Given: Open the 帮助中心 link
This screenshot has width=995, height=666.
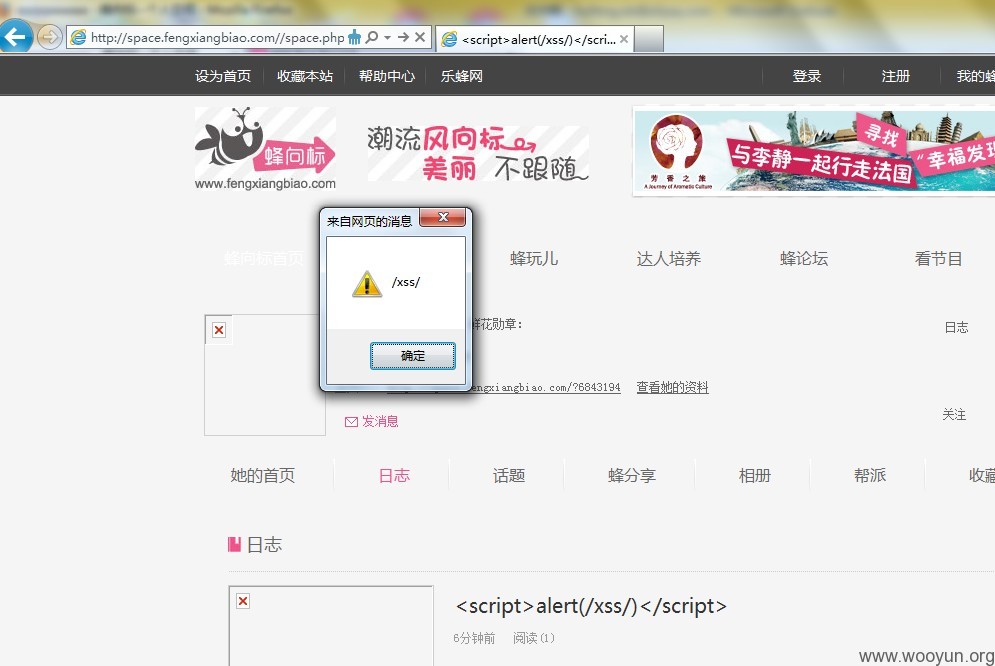Looking at the screenshot, I should click(386, 76).
